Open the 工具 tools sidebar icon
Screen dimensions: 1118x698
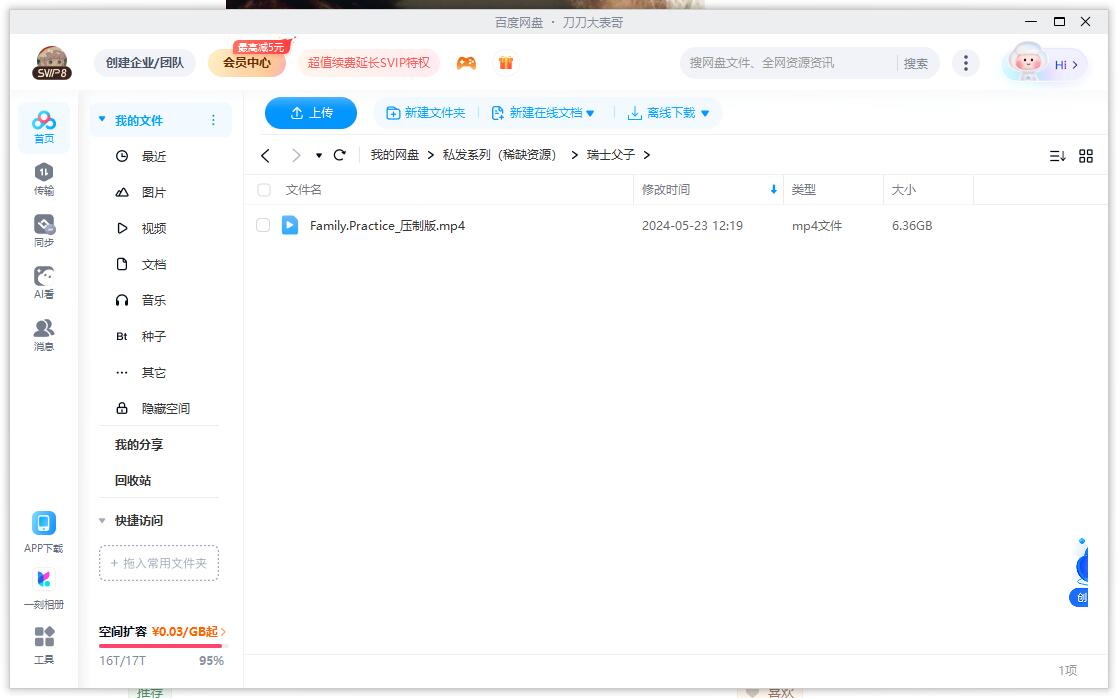[44, 645]
